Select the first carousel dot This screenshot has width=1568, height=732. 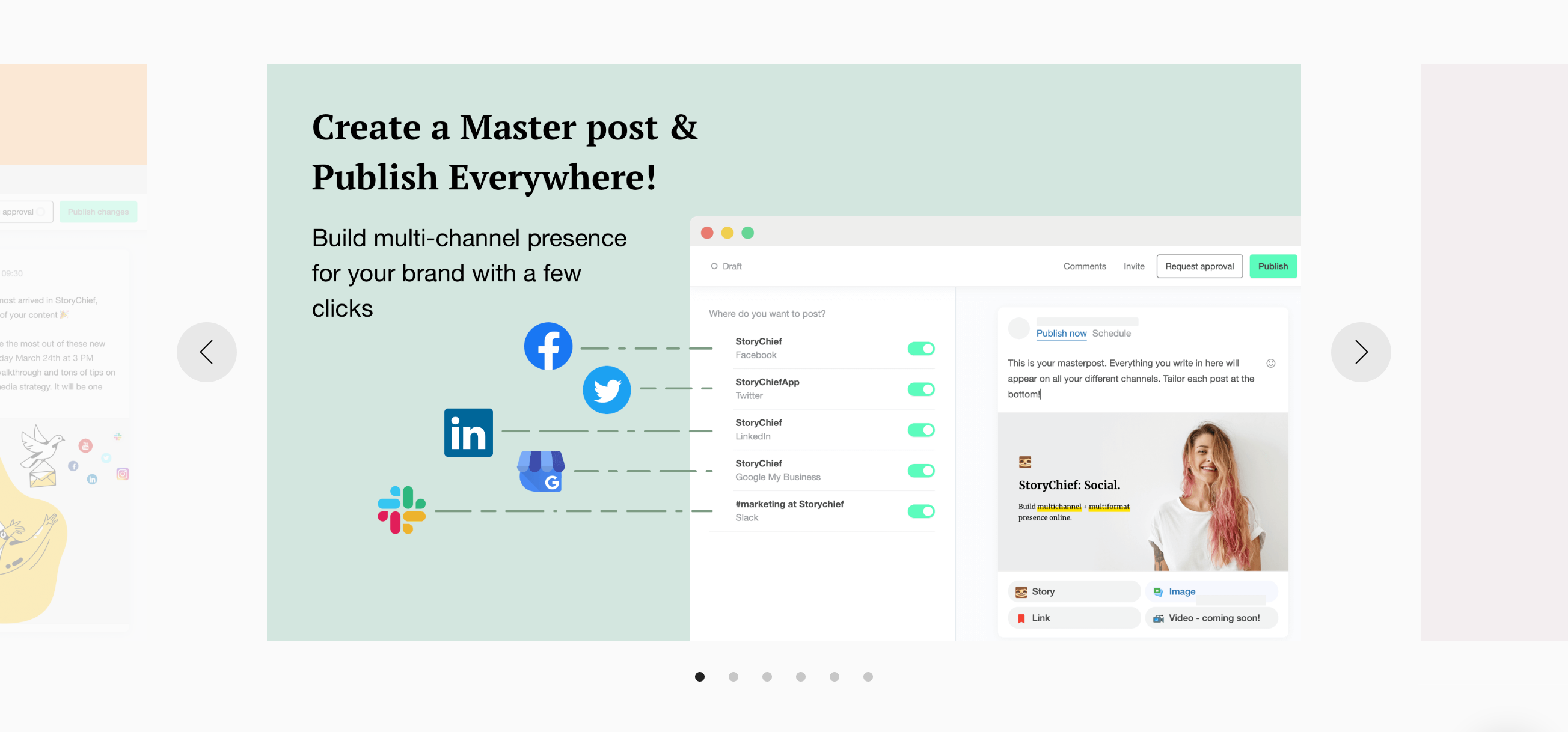coord(699,677)
